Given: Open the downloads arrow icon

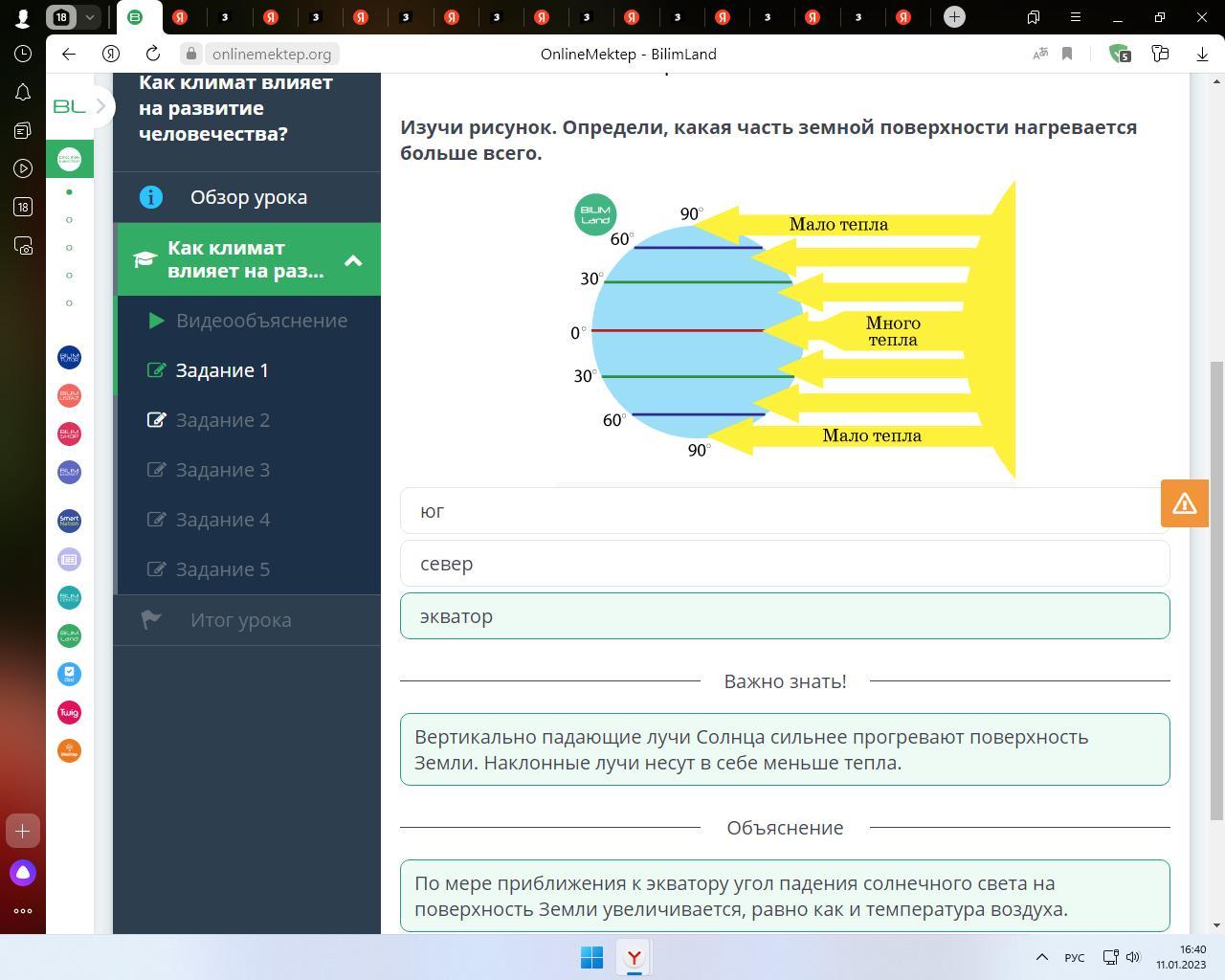Looking at the screenshot, I should (x=1202, y=54).
